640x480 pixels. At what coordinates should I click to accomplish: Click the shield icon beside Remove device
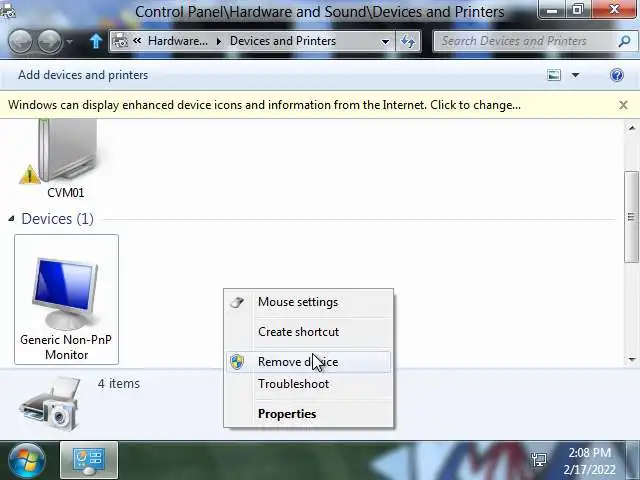237,362
